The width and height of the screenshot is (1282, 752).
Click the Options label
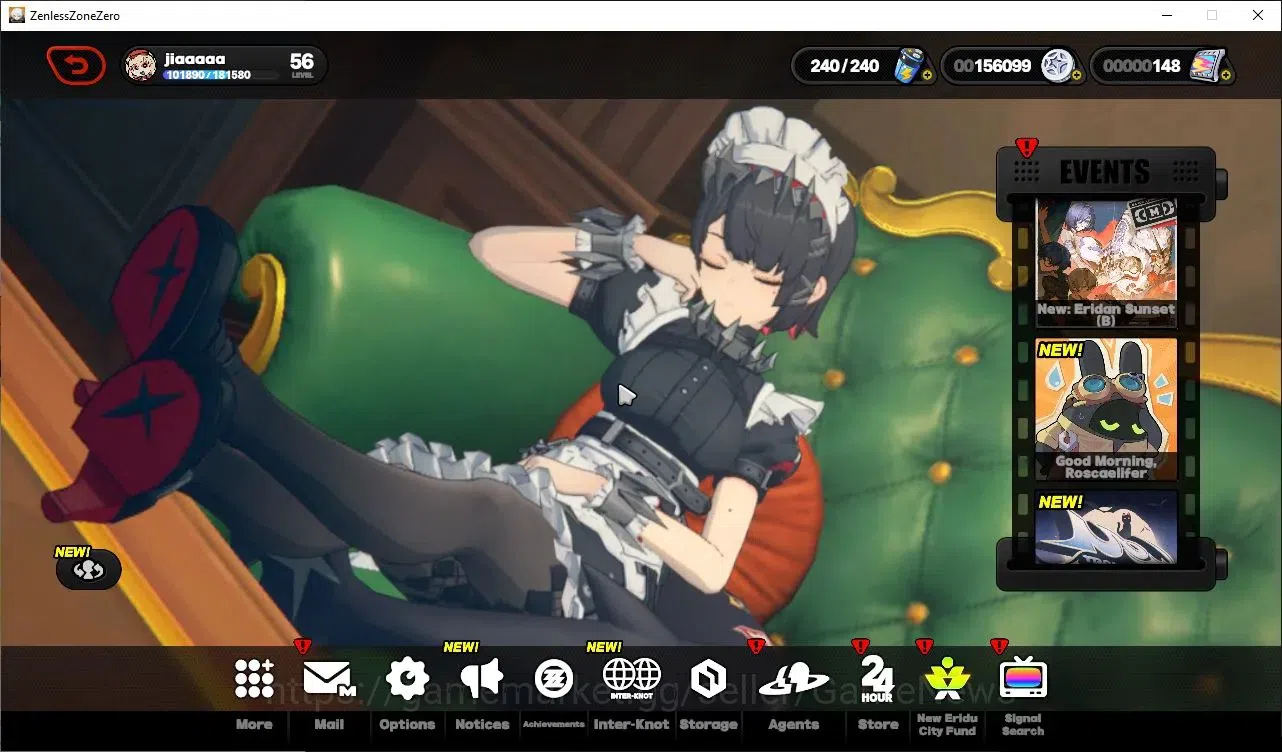407,725
